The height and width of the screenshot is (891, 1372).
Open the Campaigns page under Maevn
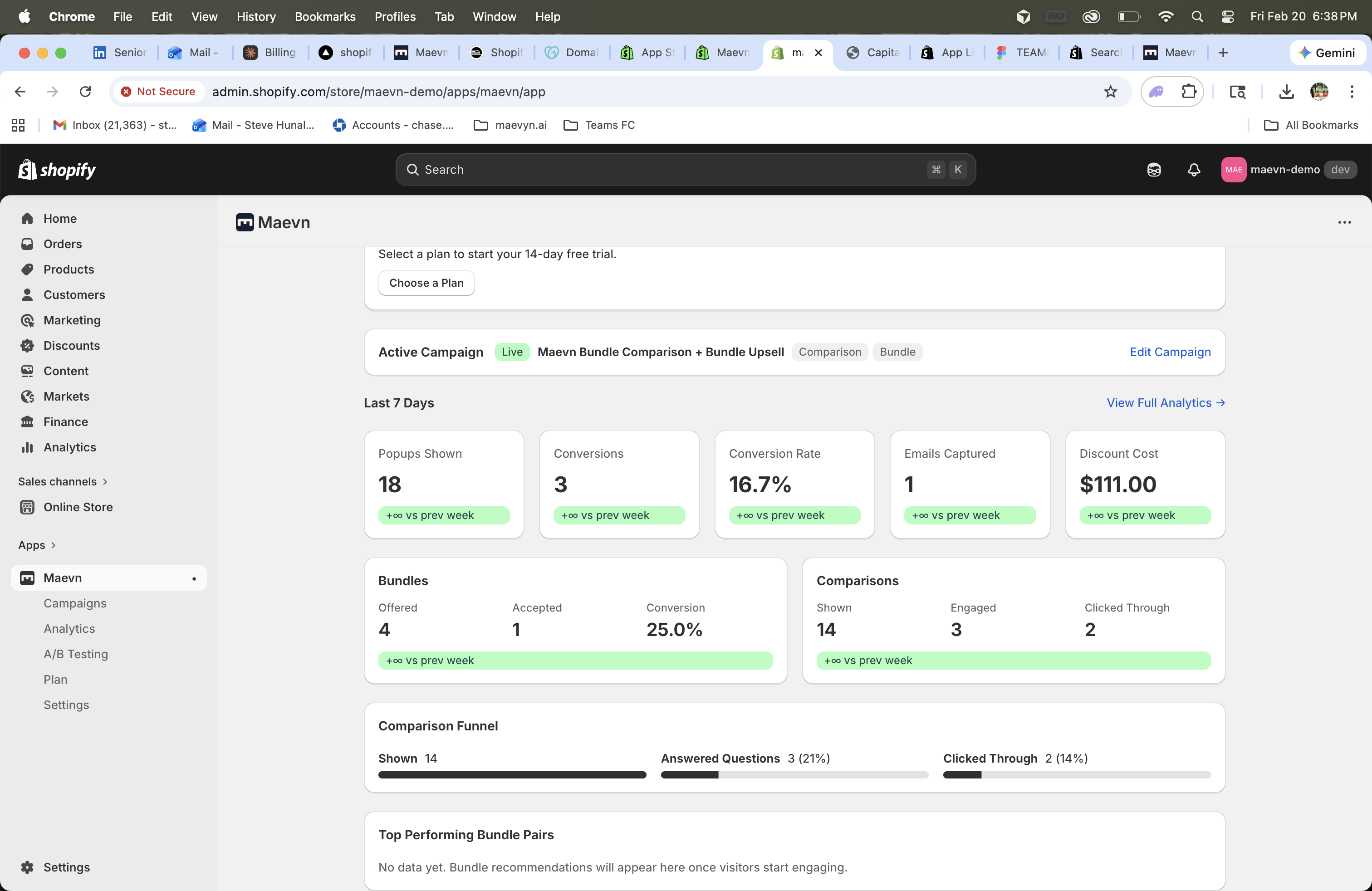point(75,603)
